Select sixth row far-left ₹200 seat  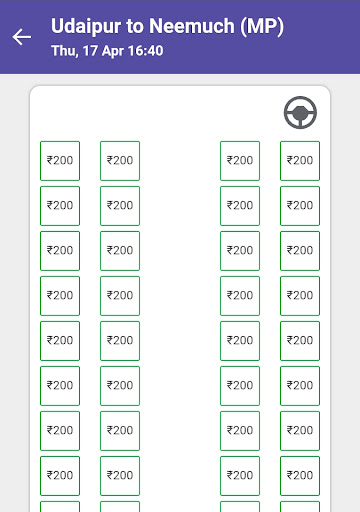point(60,386)
